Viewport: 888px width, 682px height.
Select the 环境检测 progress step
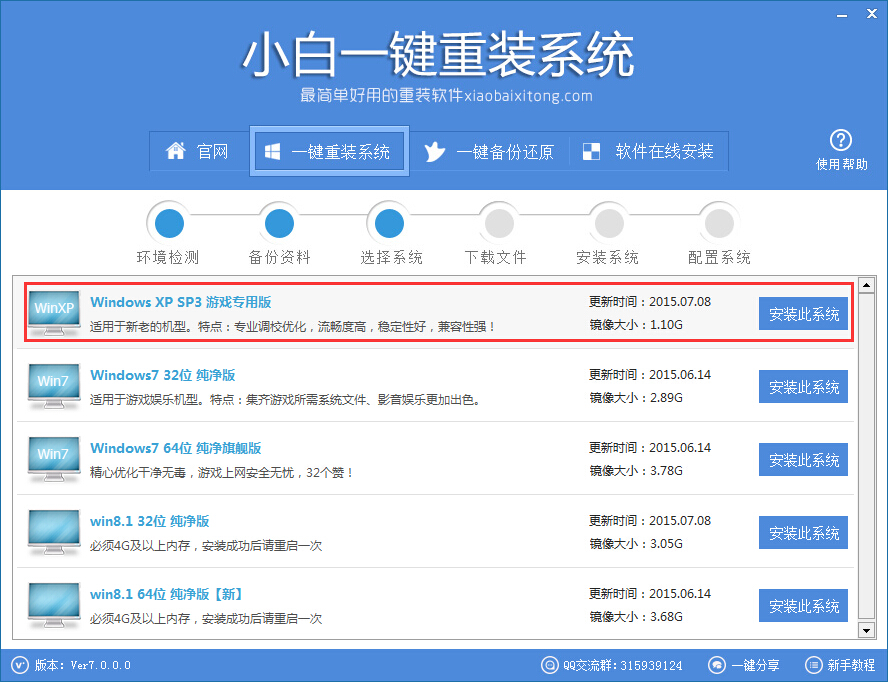click(x=168, y=222)
